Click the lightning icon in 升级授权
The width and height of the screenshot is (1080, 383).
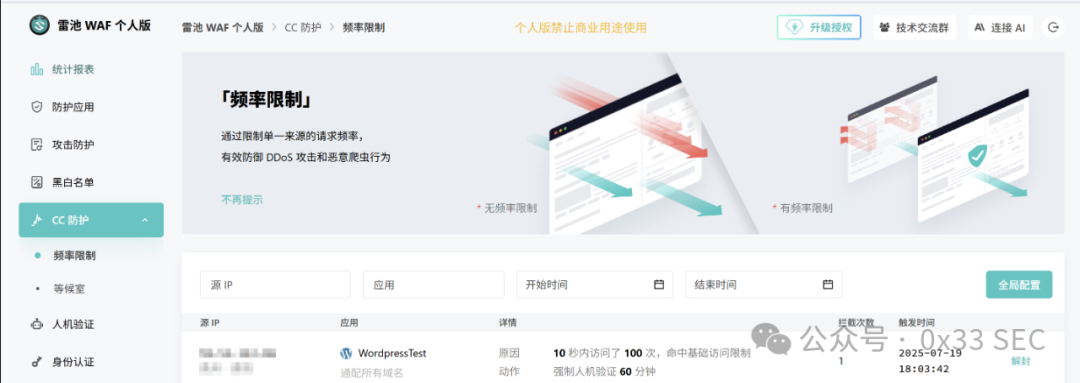[x=795, y=28]
